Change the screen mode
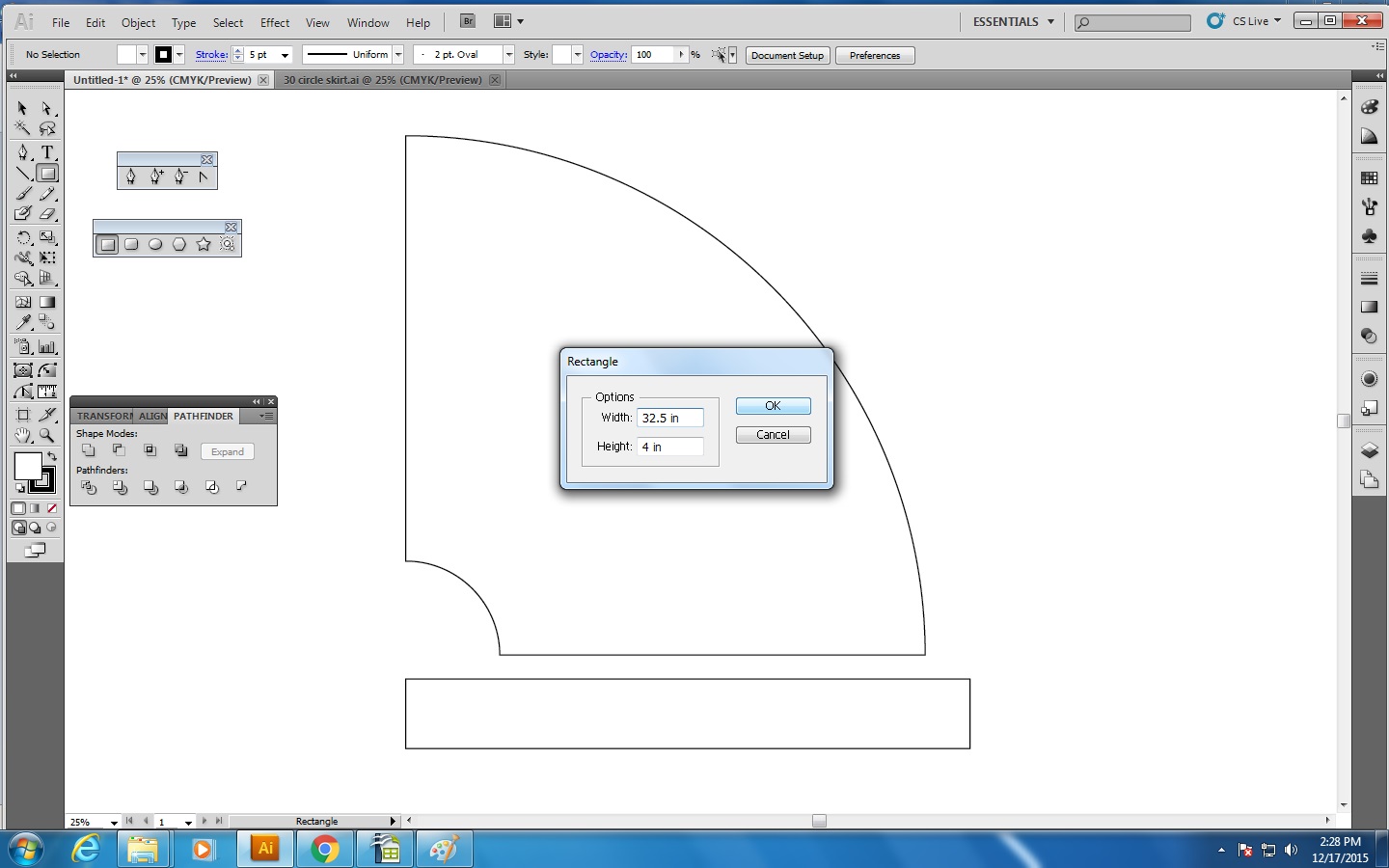The height and width of the screenshot is (868, 1389). click(35, 551)
